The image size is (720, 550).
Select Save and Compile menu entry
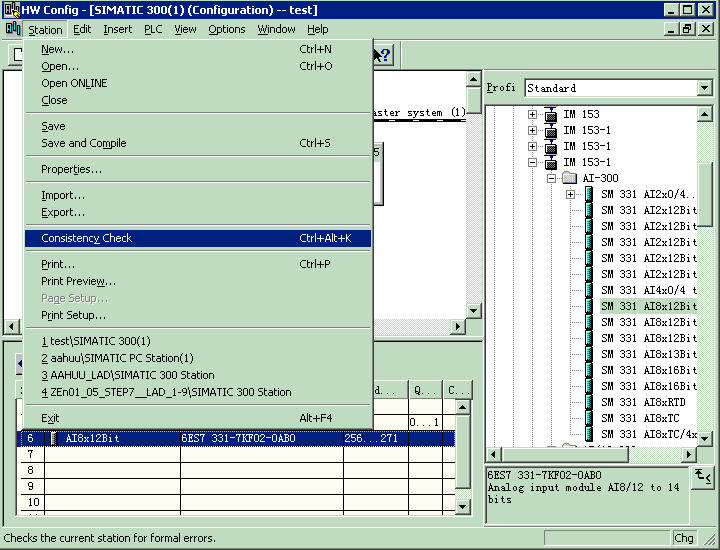click(84, 143)
